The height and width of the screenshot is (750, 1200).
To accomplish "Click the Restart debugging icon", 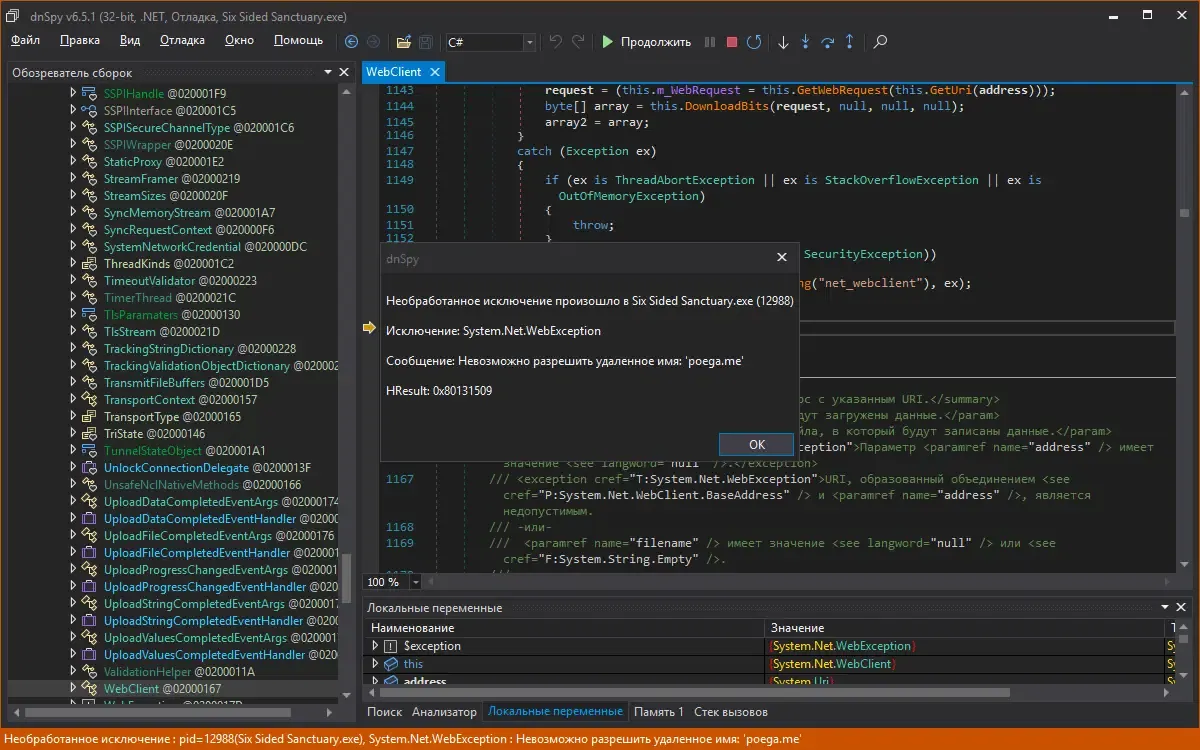I will click(754, 42).
